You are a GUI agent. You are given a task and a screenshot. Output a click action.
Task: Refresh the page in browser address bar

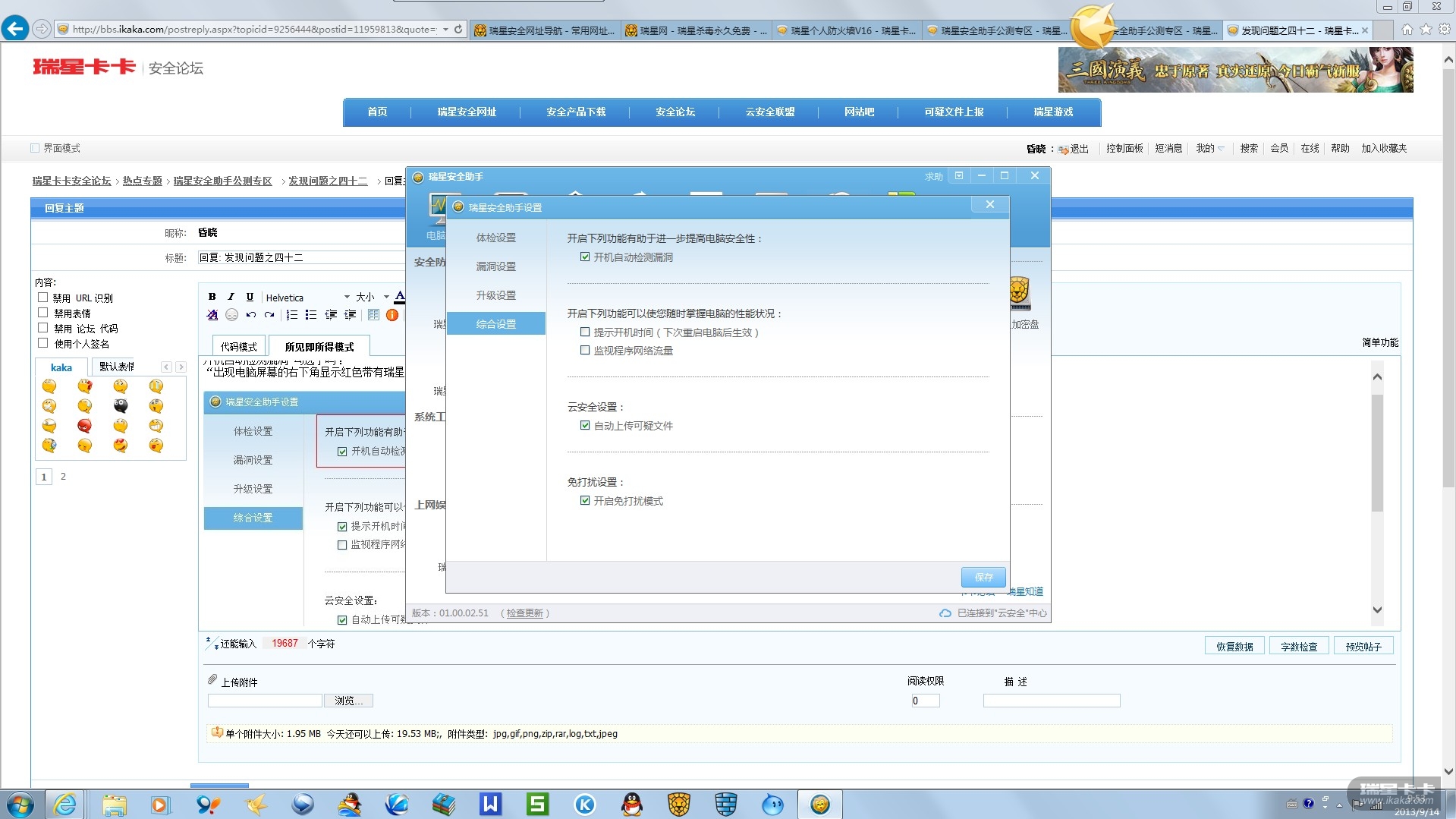458,30
